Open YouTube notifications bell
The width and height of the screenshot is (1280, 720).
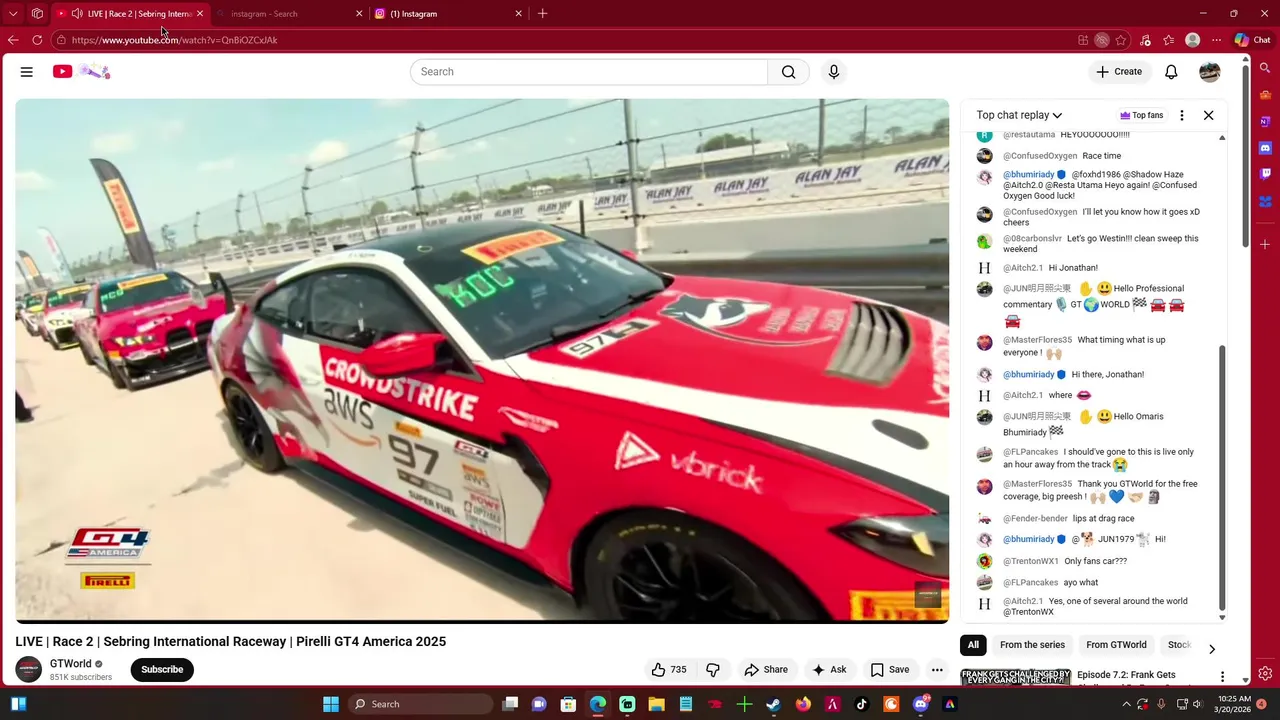click(x=1171, y=72)
